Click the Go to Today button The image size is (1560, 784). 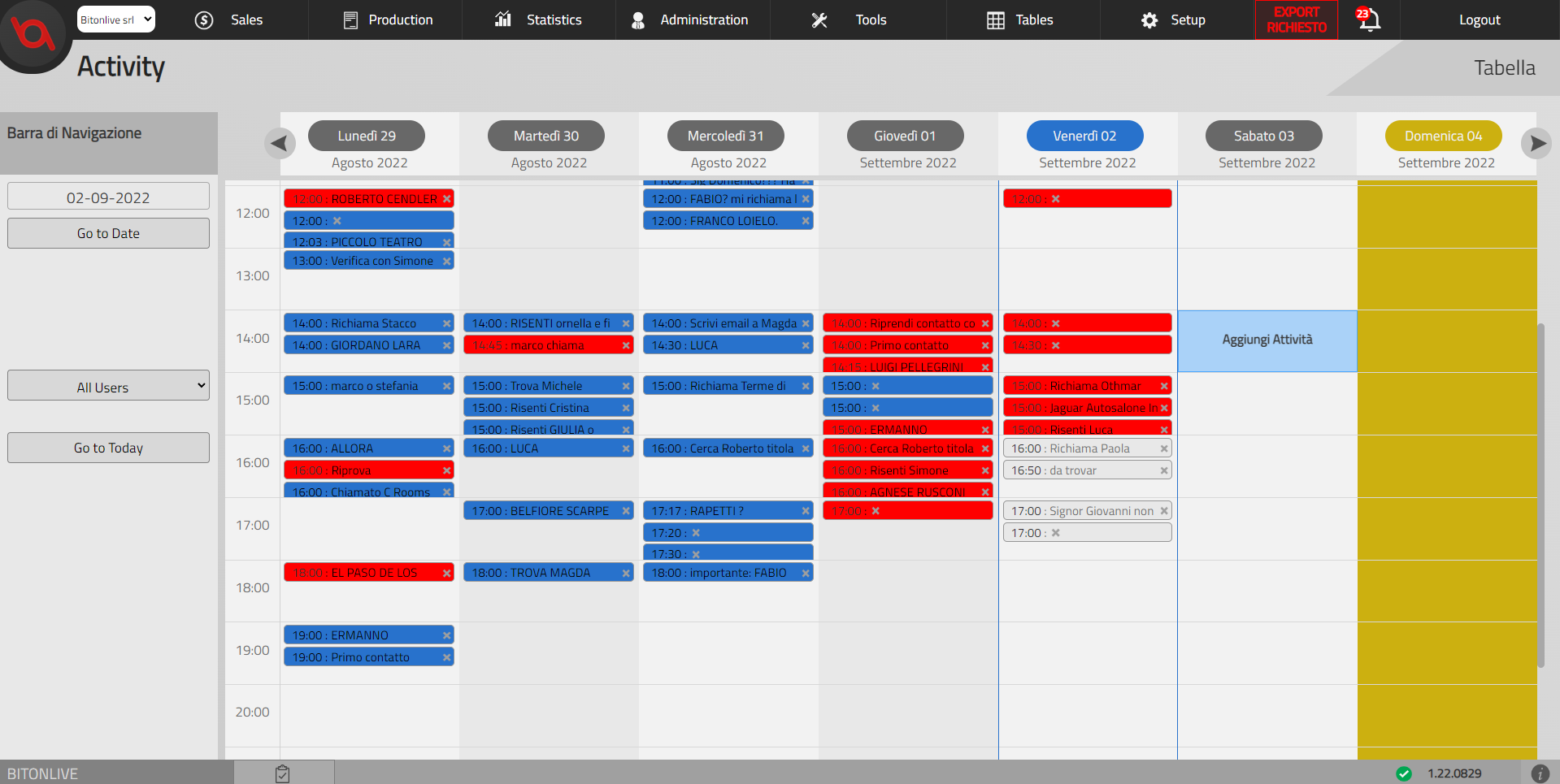tap(108, 448)
